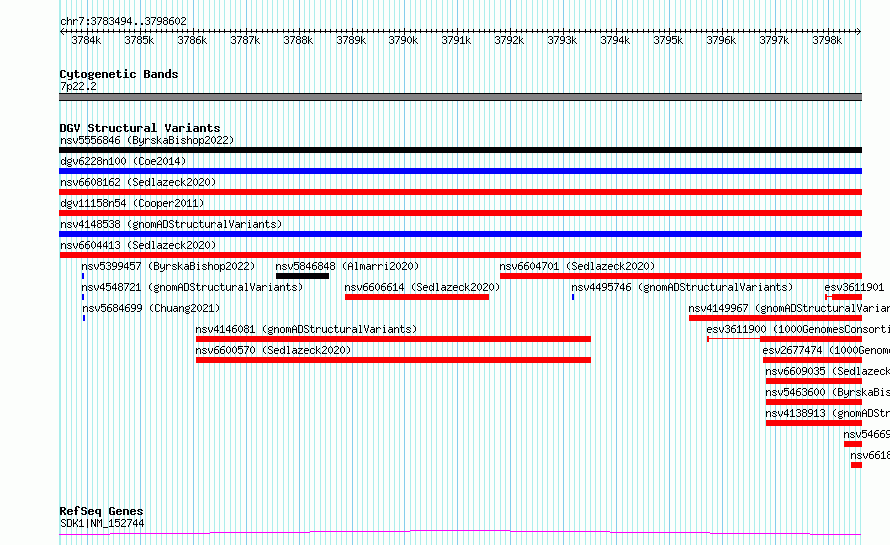The width and height of the screenshot is (890, 545).
Task: Open esv3611900 1000Genomes variant label
Action: coord(798,329)
